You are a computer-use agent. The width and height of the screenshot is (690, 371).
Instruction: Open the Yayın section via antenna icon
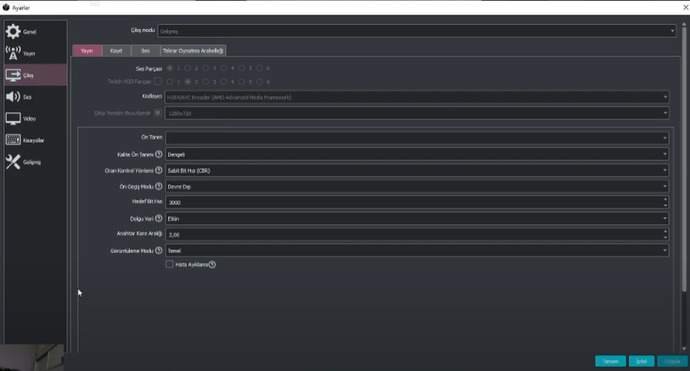13,53
